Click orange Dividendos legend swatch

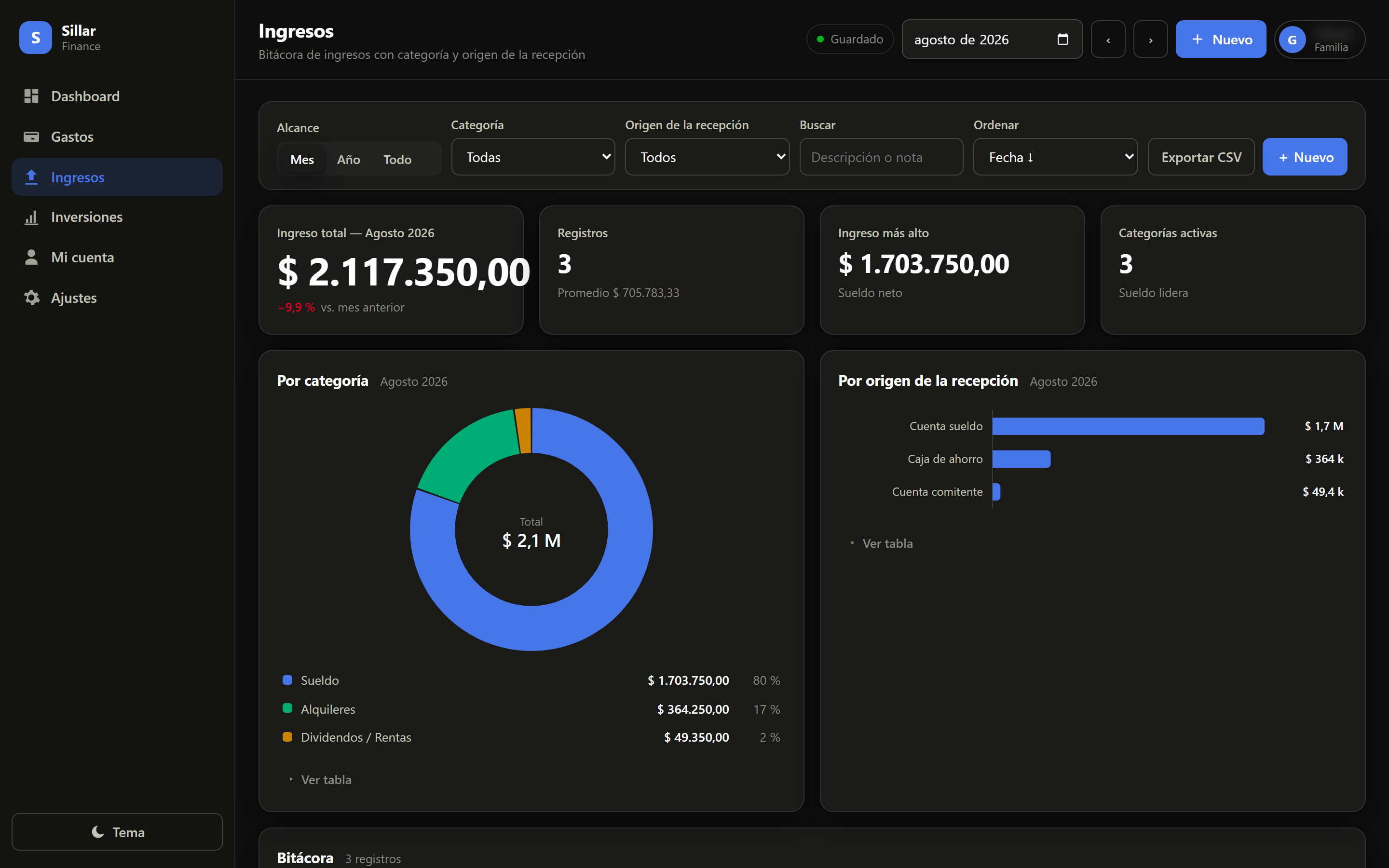pyautogui.click(x=287, y=736)
